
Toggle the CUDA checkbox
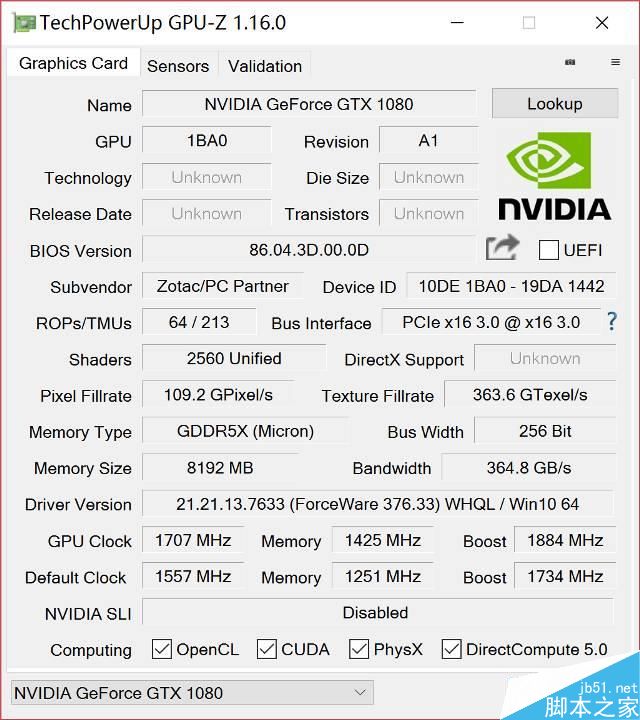click(267, 649)
